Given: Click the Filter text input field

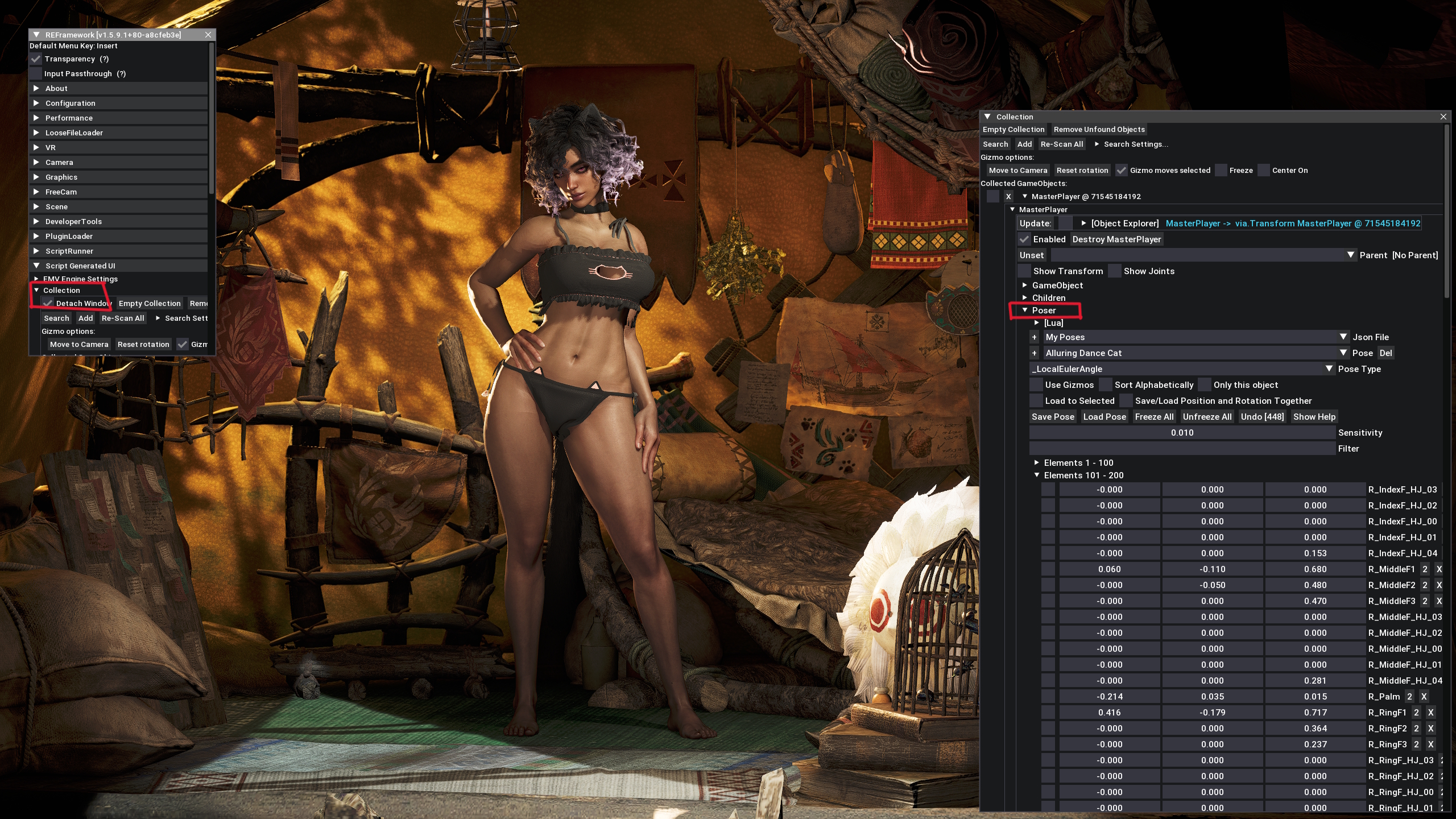Looking at the screenshot, I should click(x=1182, y=449).
